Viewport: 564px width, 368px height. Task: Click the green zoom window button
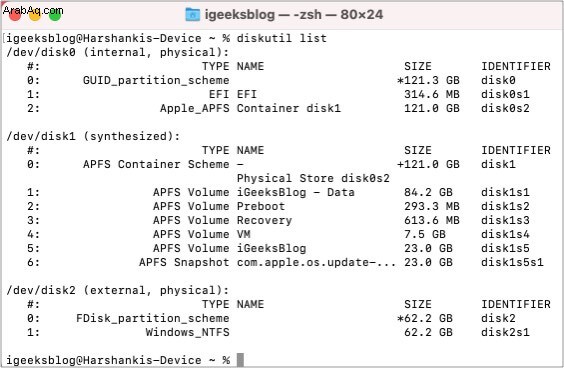tap(55, 14)
